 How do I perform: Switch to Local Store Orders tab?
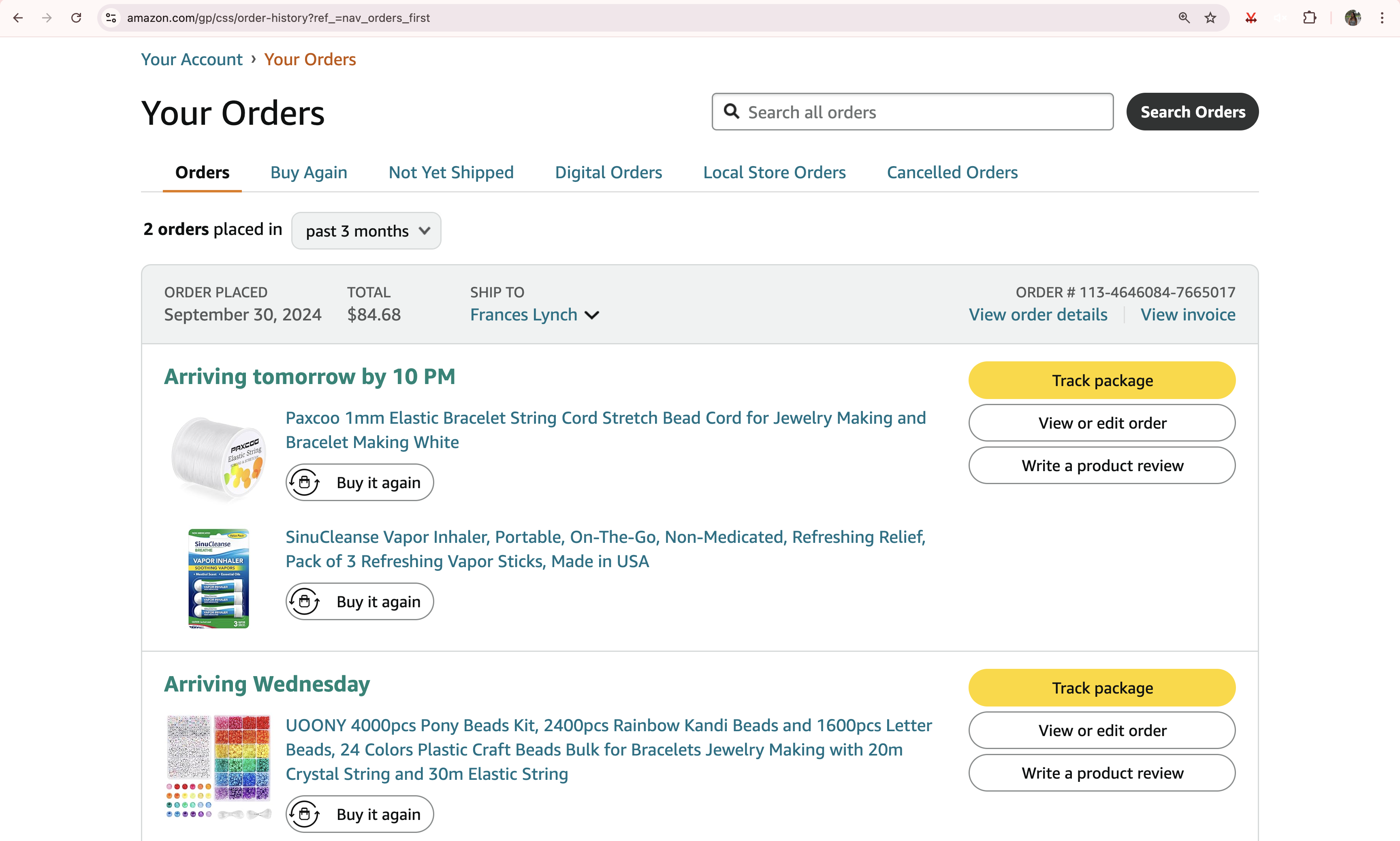click(x=775, y=172)
